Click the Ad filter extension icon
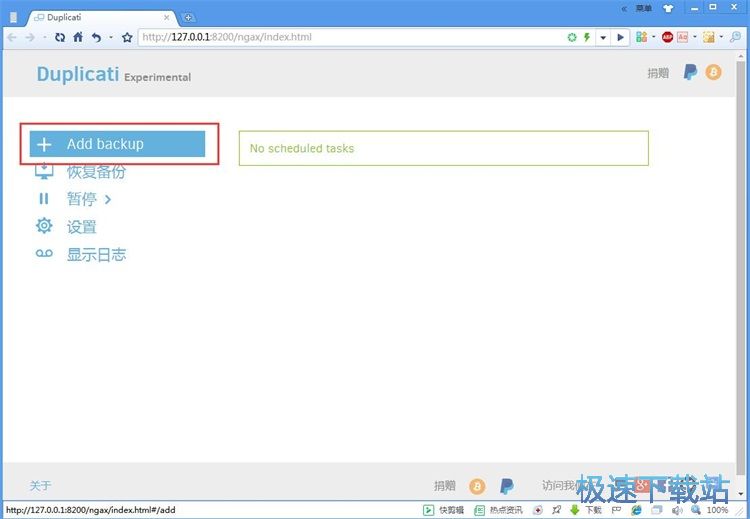This screenshot has width=750, height=519. [683, 37]
